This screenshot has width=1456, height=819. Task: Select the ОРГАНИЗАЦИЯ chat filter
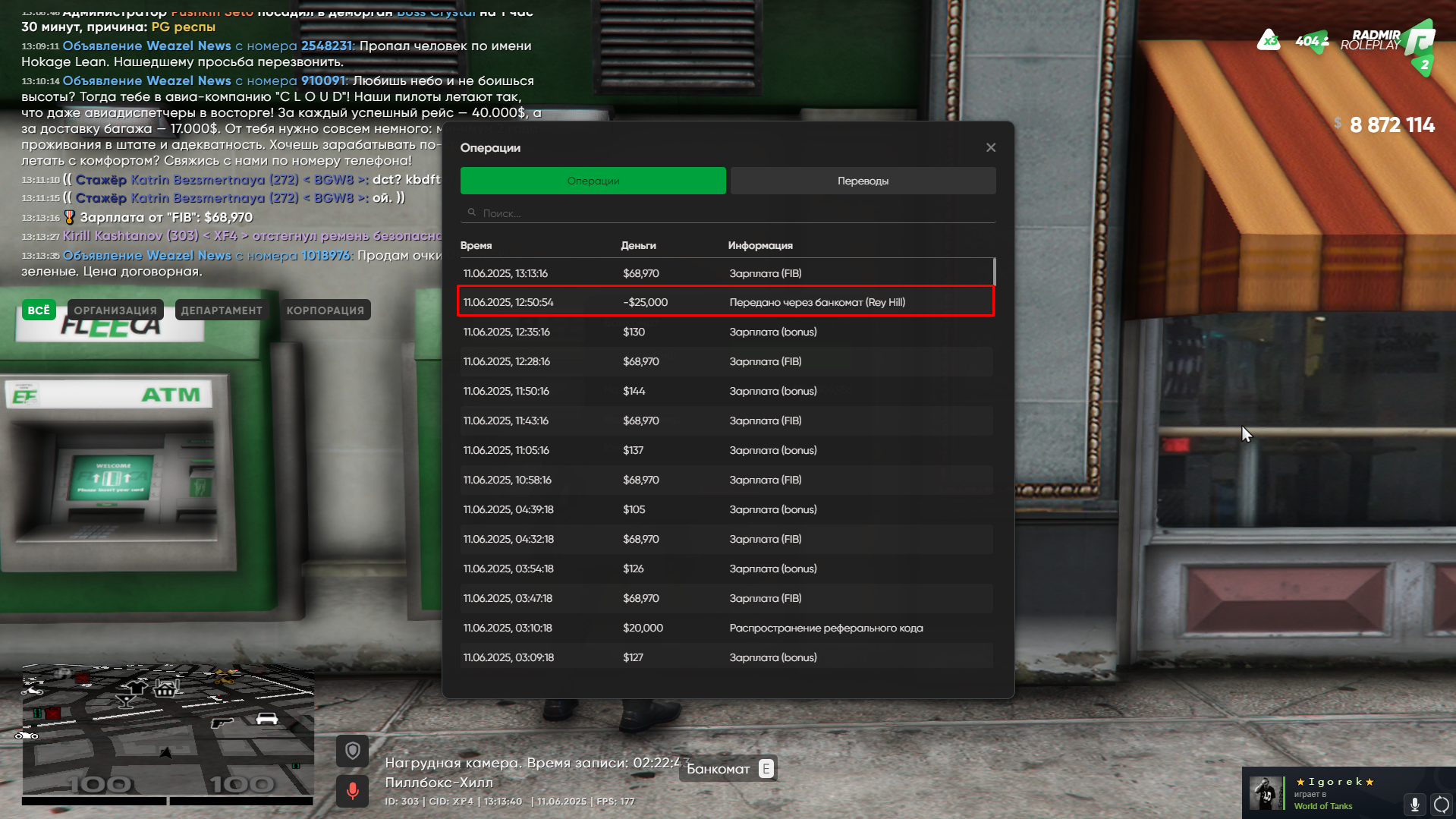coord(115,310)
